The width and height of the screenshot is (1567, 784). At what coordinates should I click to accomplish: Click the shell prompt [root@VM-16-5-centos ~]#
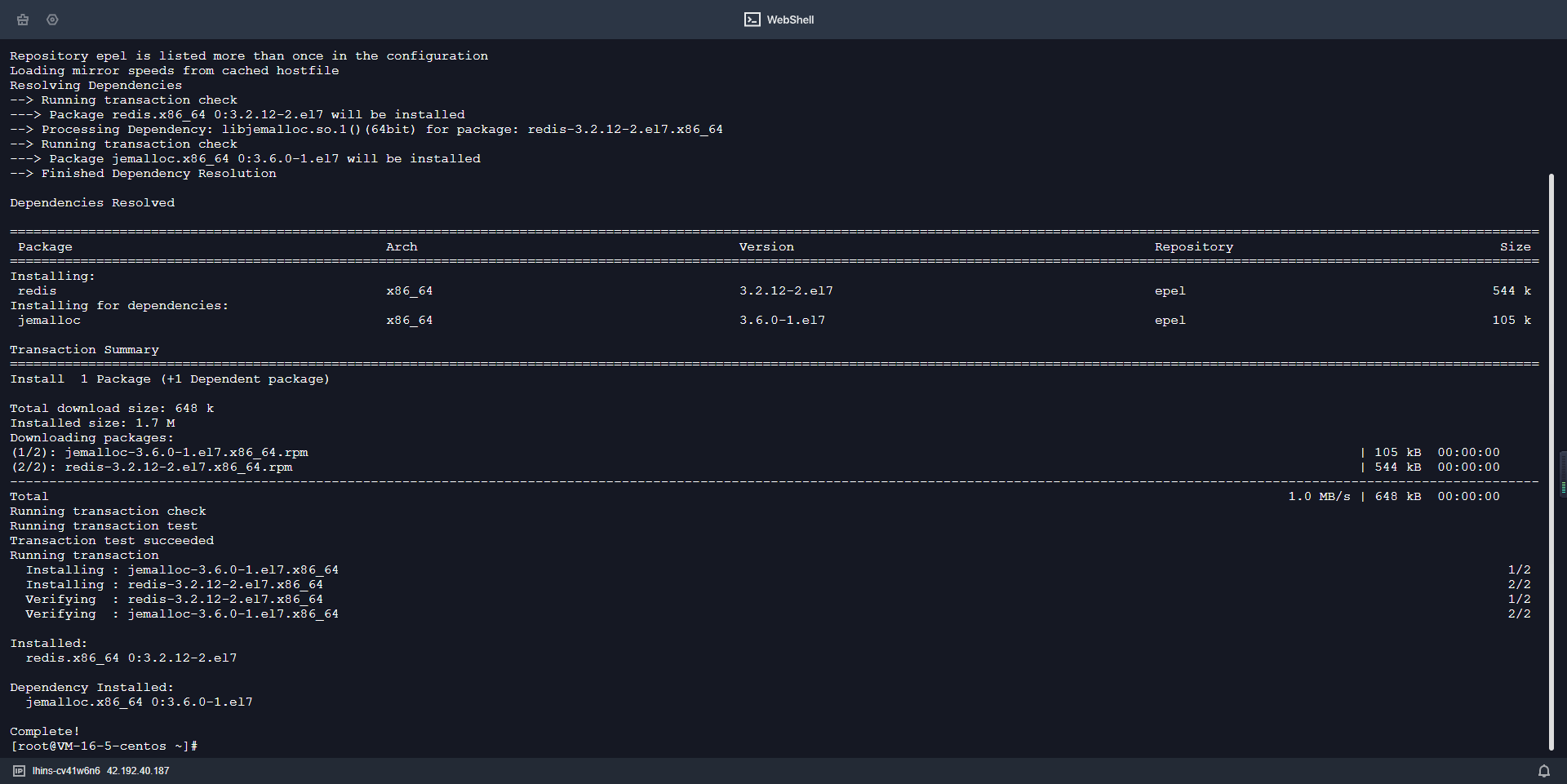(104, 746)
